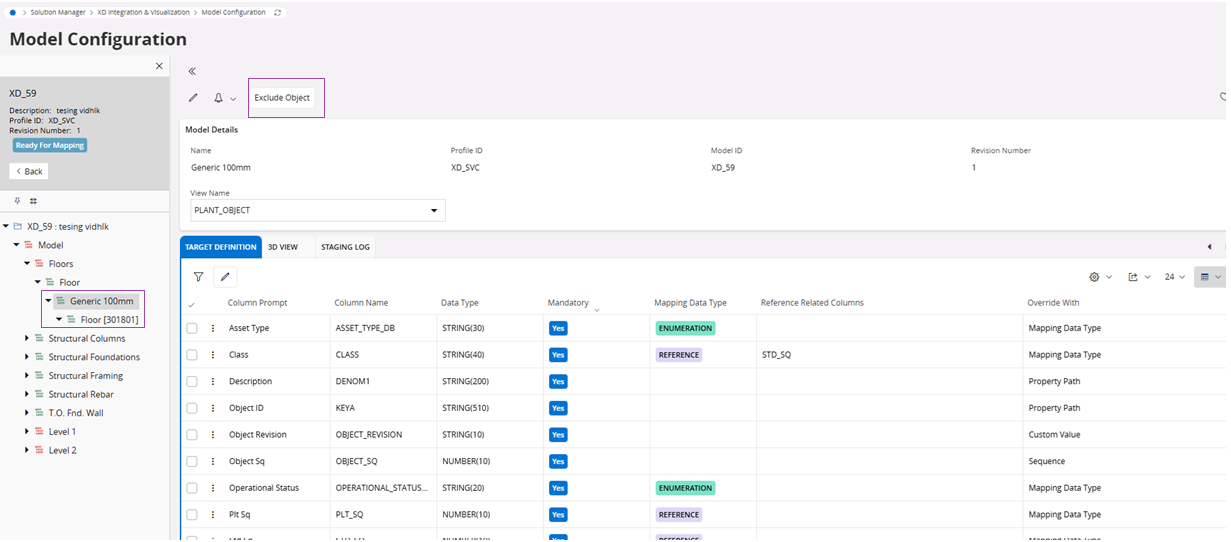Screen dimensions: 1231x542
Task: Open the three-dot menu for the Class row
Action: [x=213, y=355]
